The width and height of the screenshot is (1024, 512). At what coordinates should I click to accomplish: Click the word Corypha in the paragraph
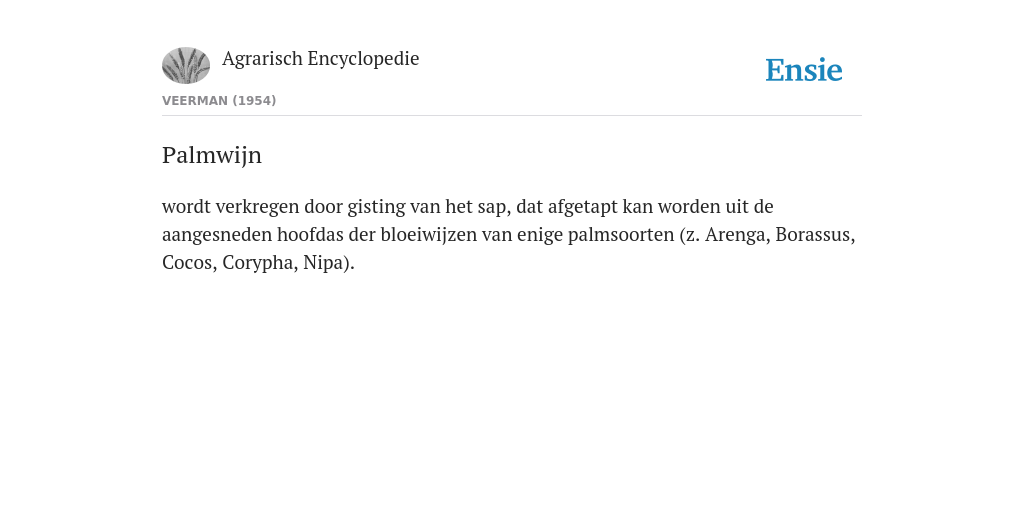pyautogui.click(x=259, y=263)
